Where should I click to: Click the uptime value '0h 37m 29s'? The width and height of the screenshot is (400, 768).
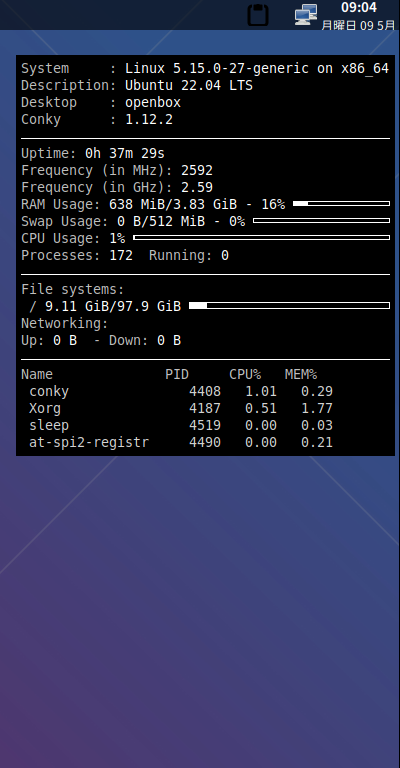click(x=125, y=153)
